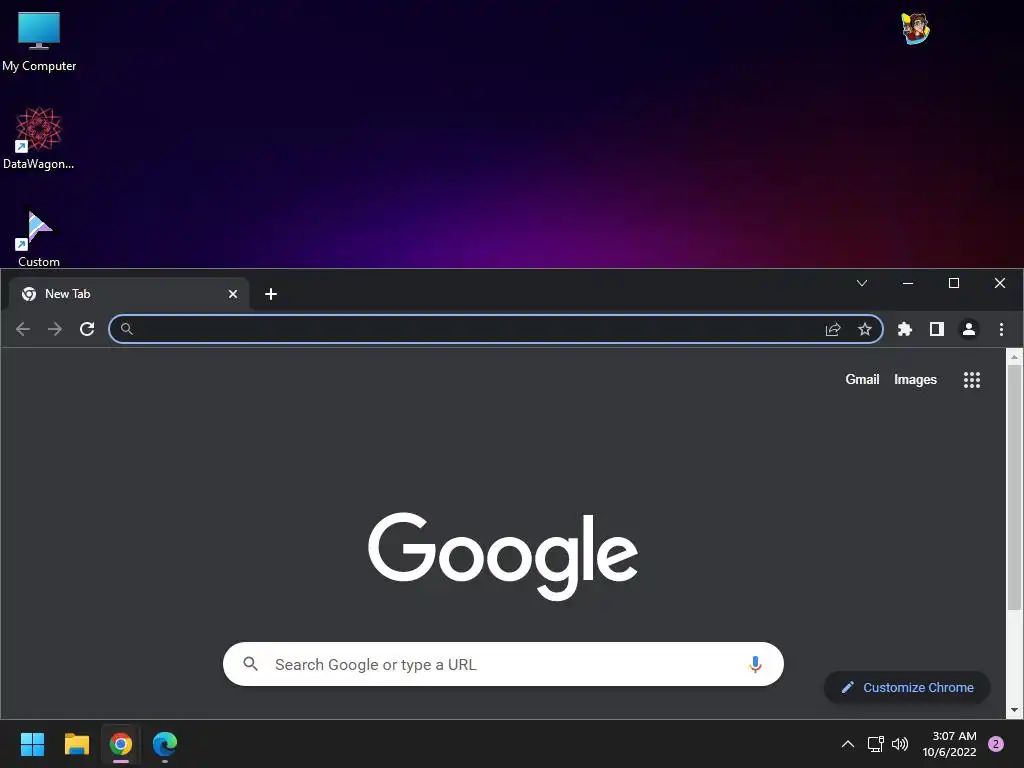Select My Computer desktop icon
This screenshot has height=768, width=1024.
tap(39, 41)
